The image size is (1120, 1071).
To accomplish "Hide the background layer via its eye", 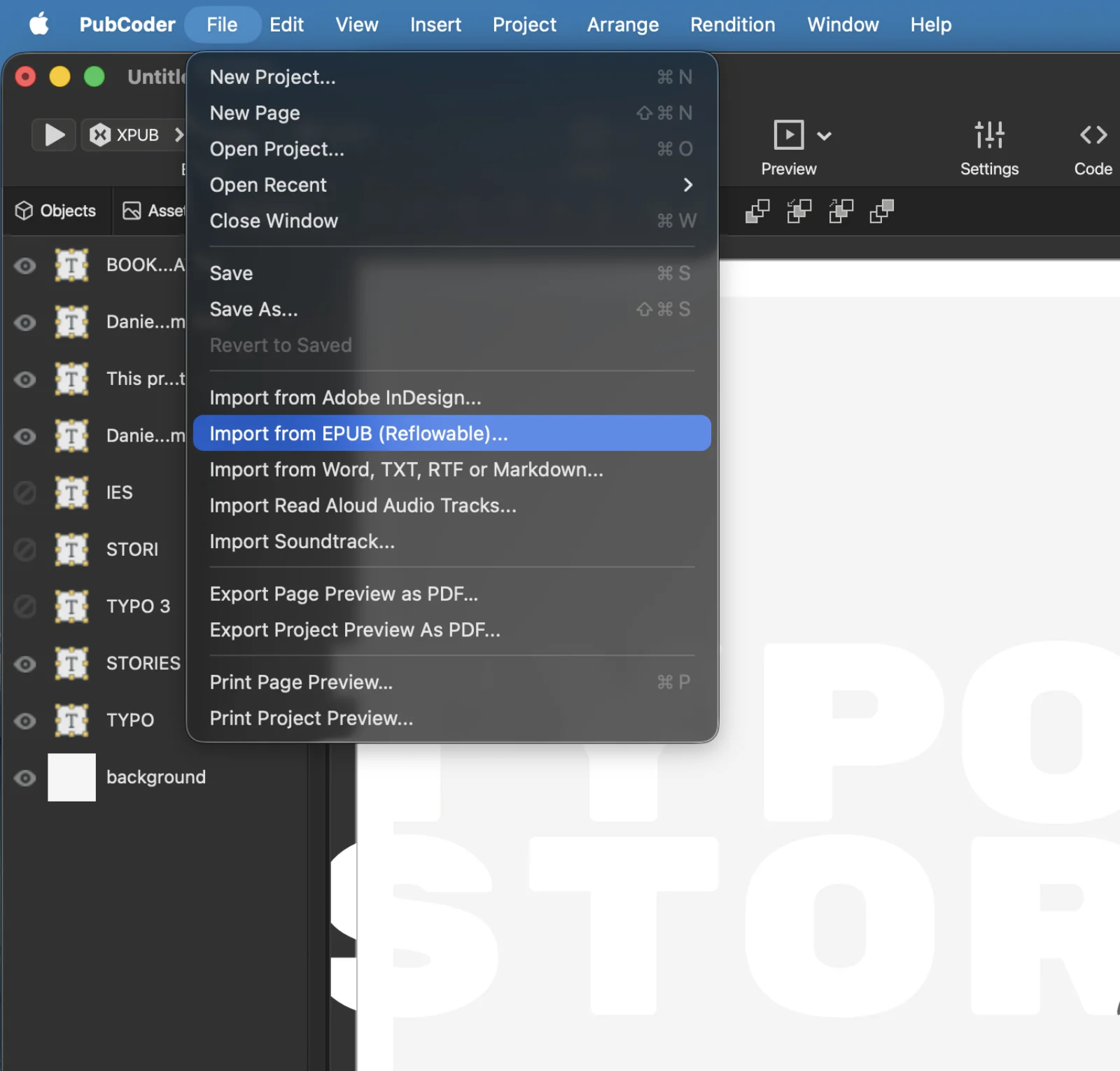I will tap(25, 778).
